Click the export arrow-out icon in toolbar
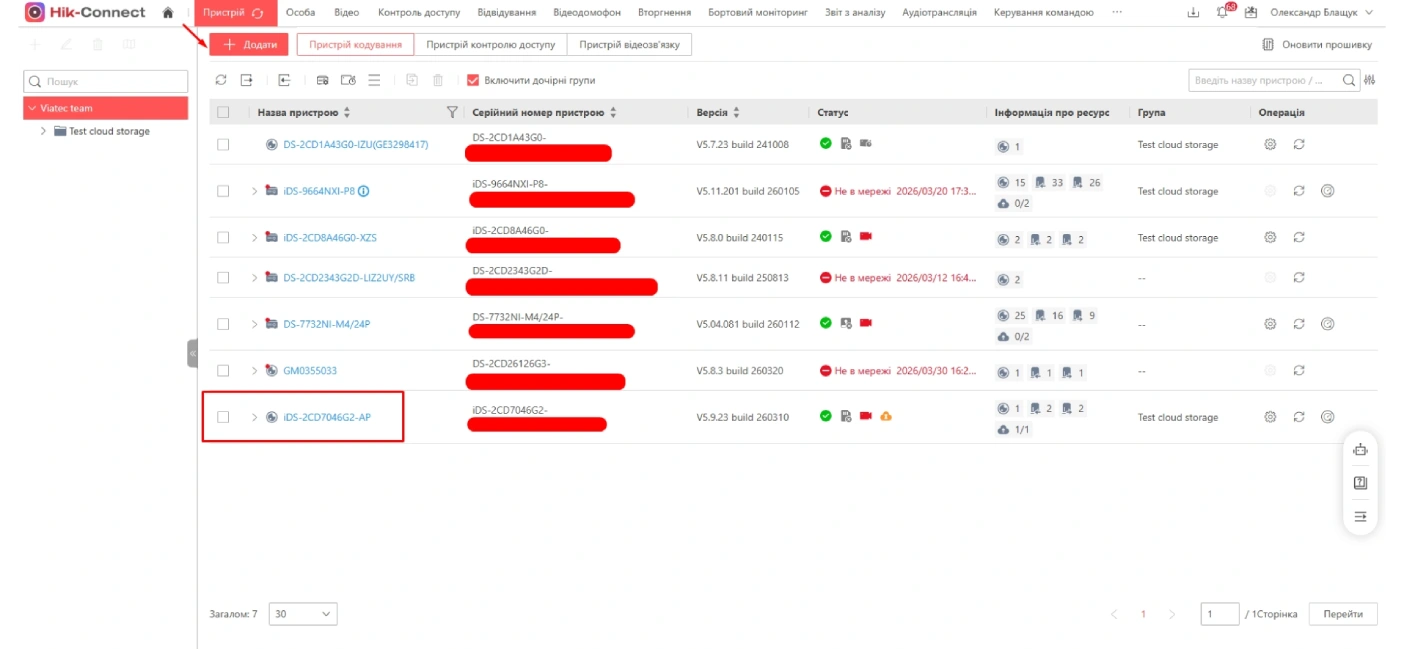 pos(246,80)
